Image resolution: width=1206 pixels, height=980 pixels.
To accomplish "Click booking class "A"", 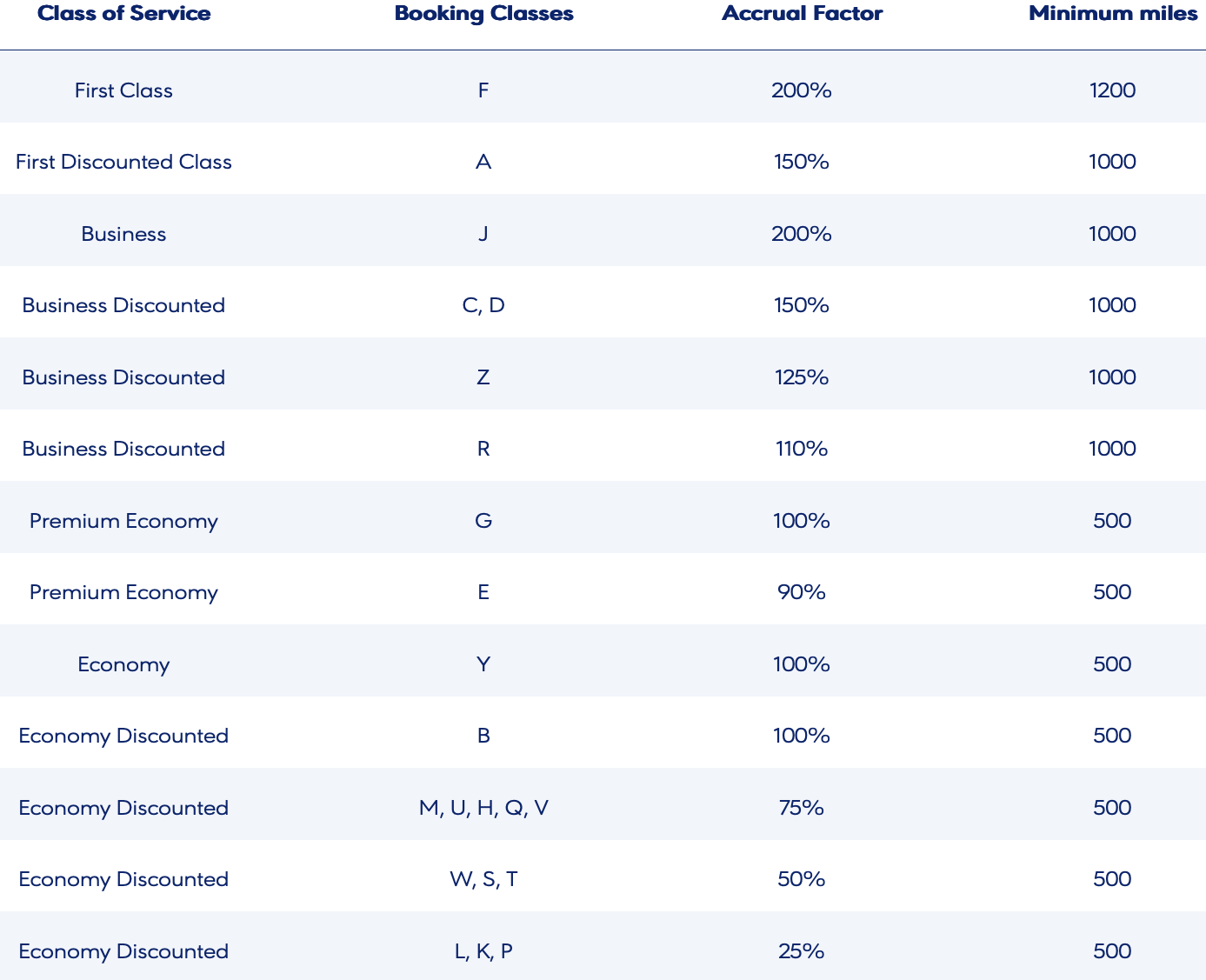I will [483, 162].
